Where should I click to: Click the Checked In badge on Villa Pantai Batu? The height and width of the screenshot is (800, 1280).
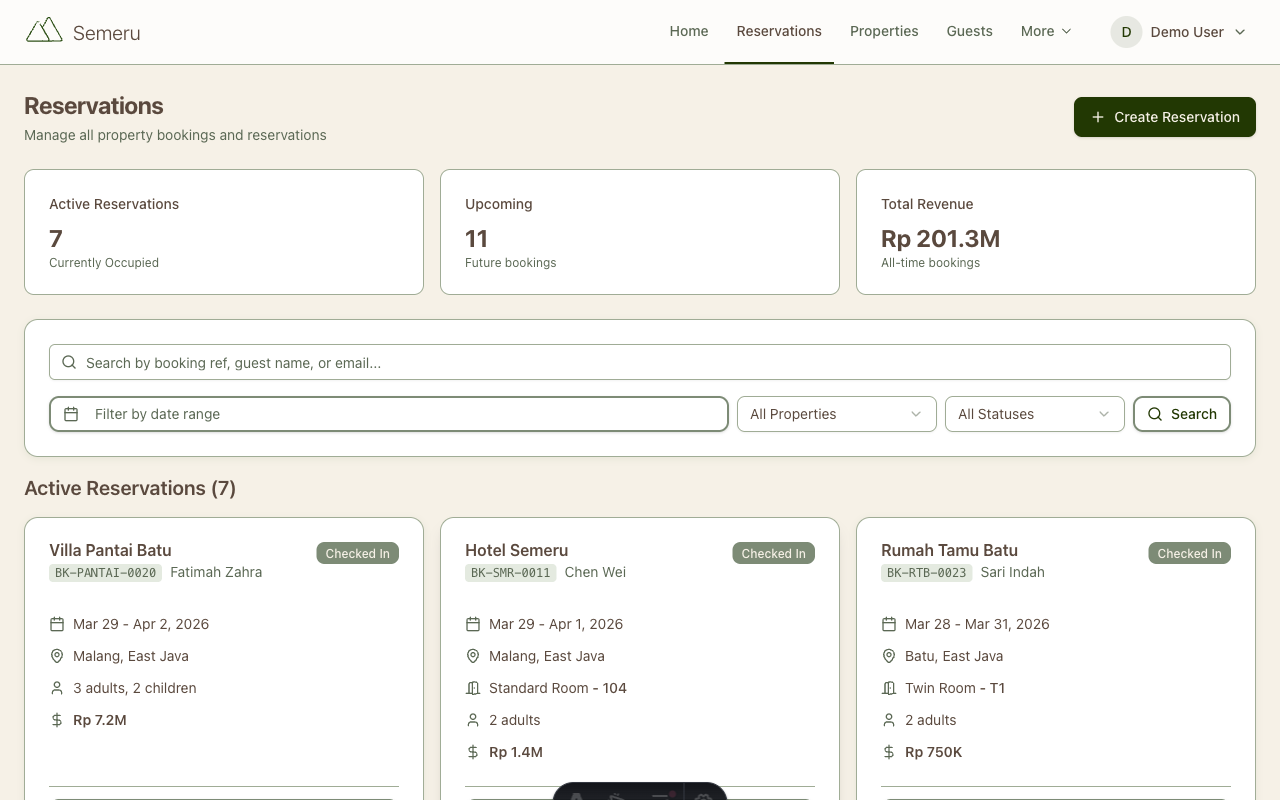pos(358,553)
